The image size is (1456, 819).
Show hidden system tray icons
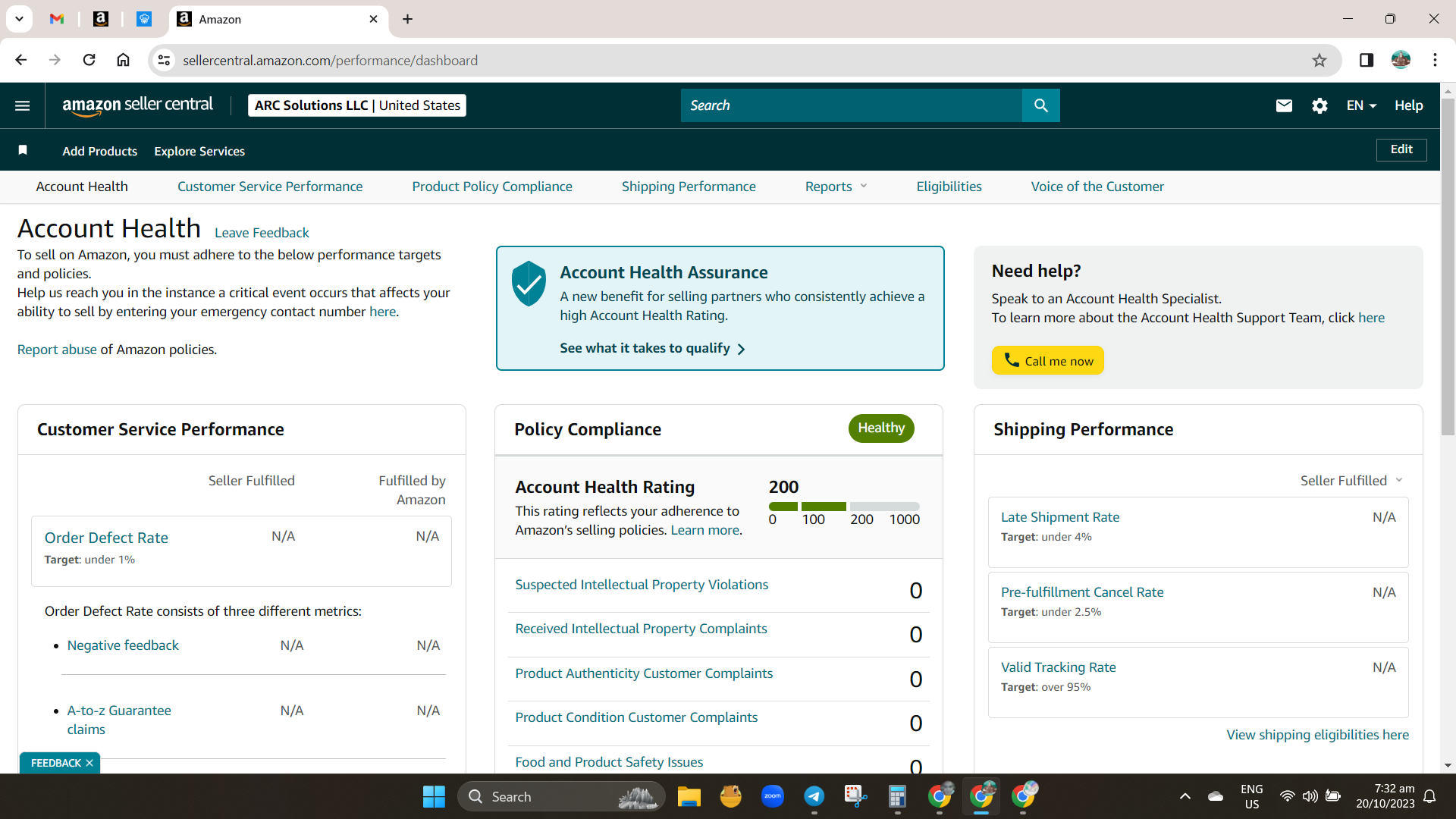click(x=1185, y=796)
